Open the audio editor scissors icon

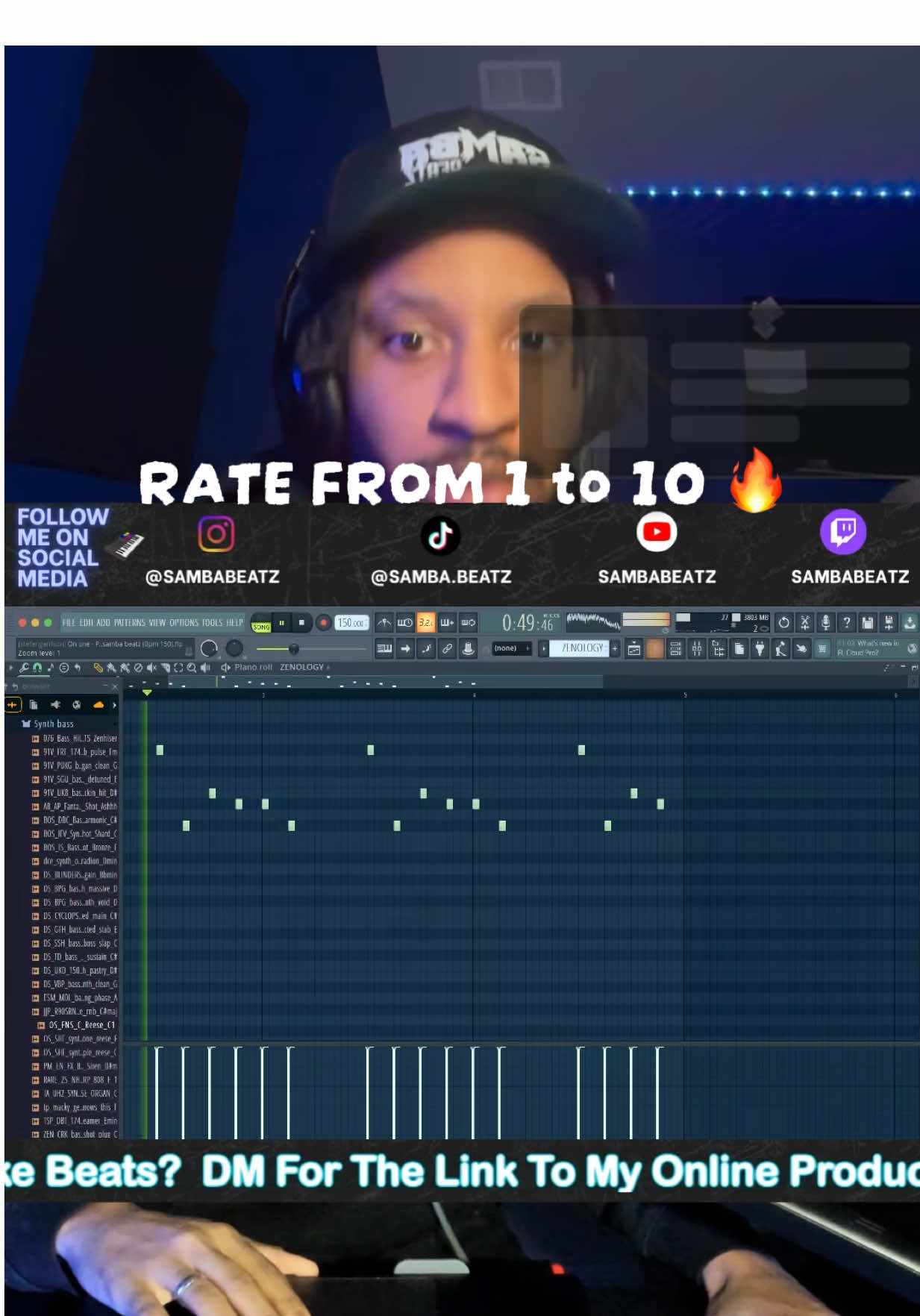click(804, 622)
